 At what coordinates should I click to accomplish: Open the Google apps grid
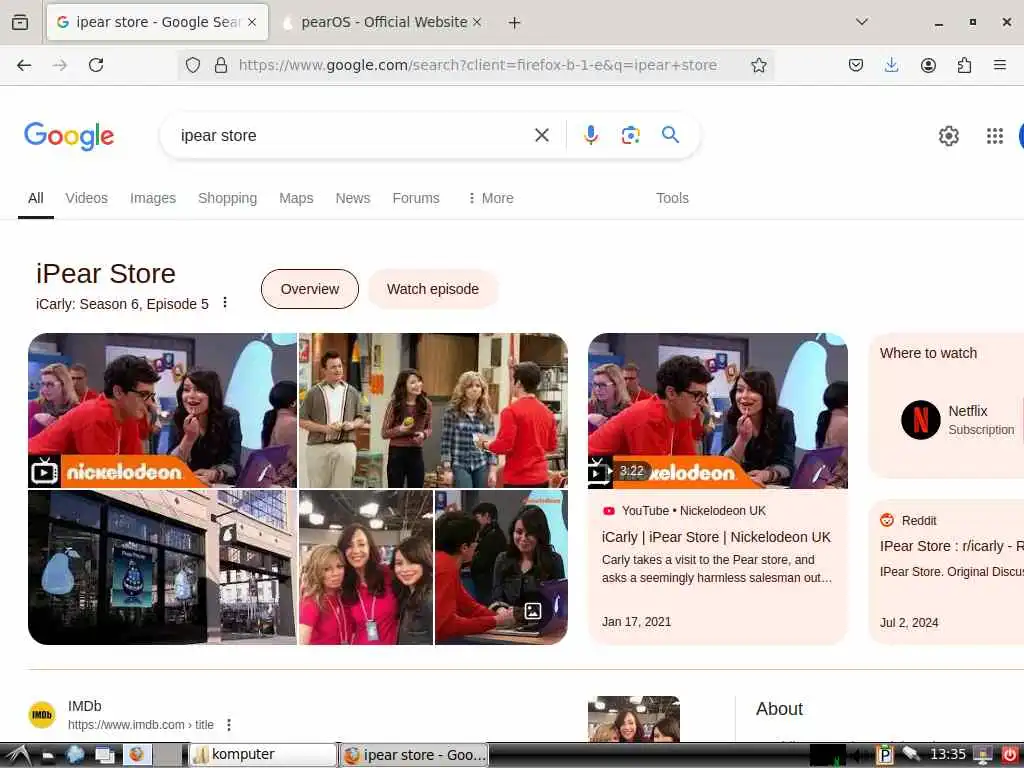[995, 136]
